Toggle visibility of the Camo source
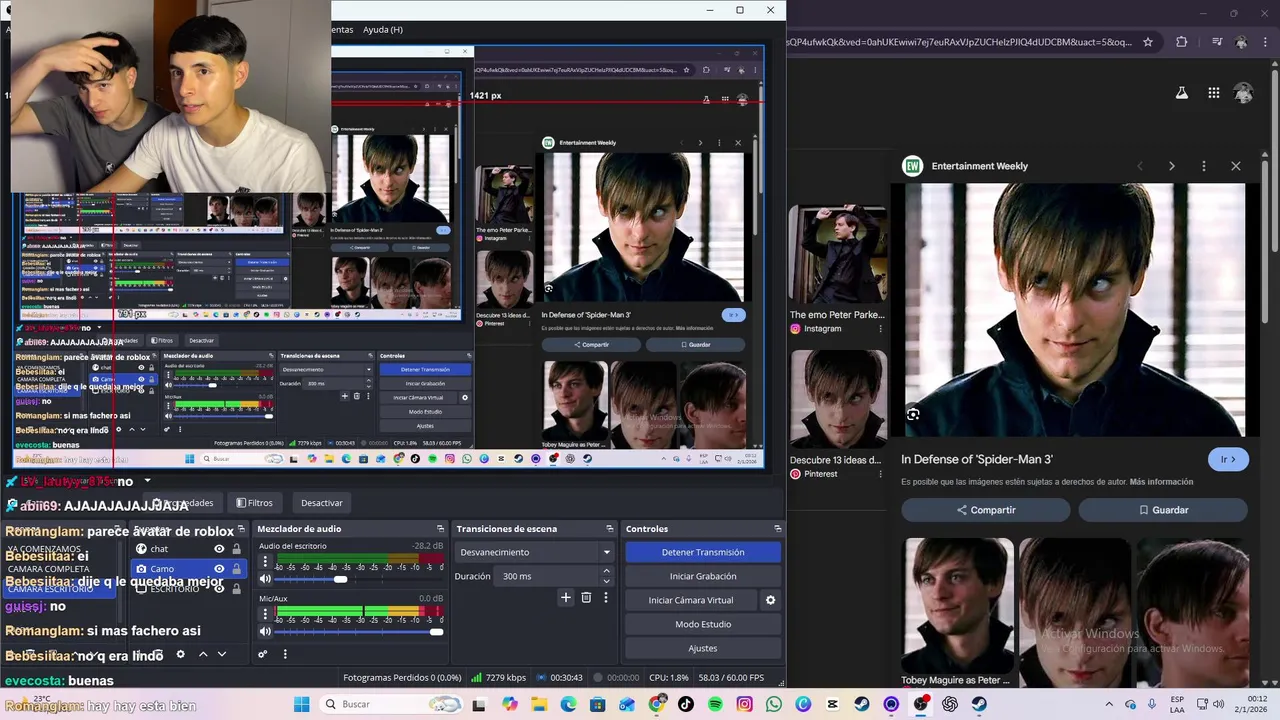 pos(219,569)
